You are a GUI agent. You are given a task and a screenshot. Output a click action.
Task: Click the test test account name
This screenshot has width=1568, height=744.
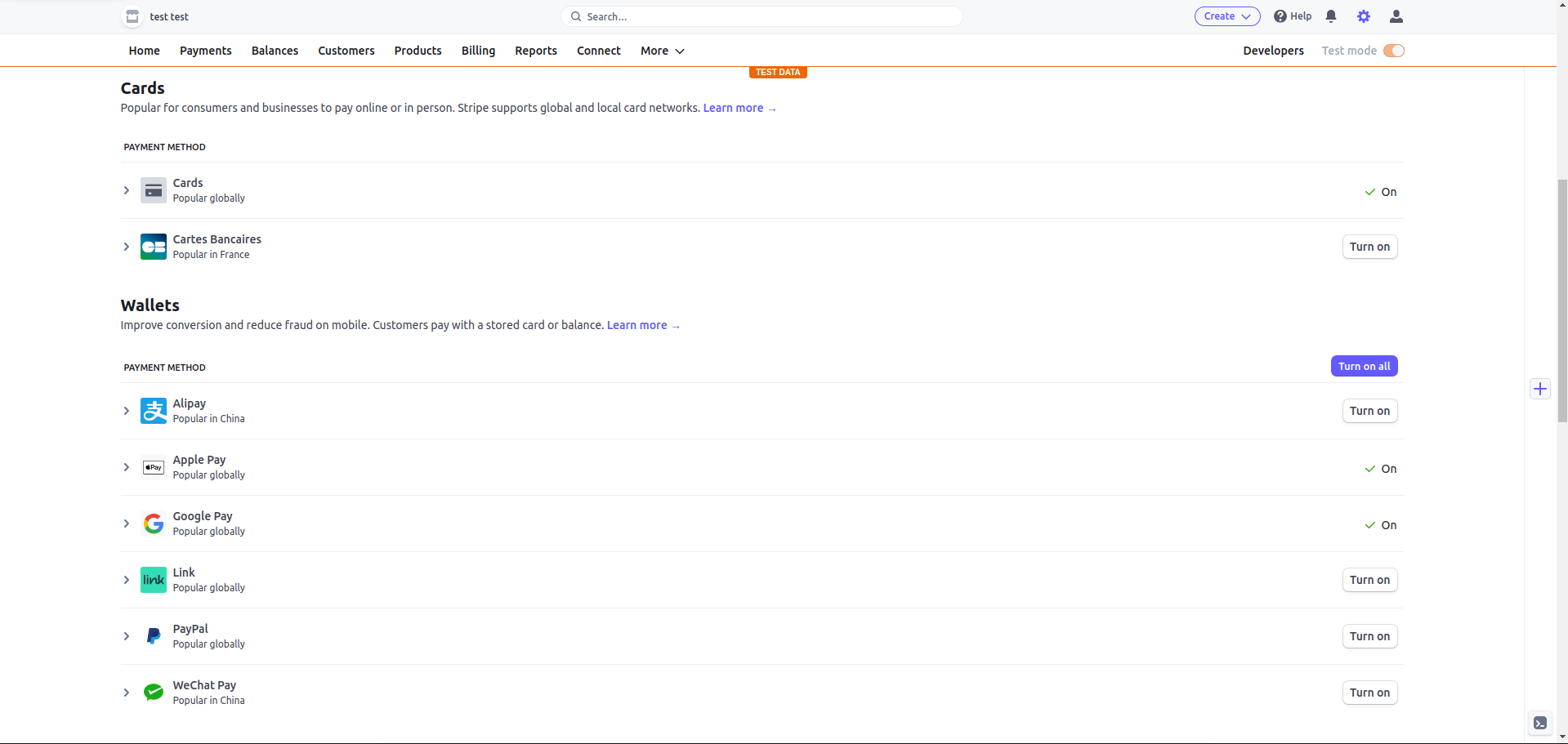coord(169,16)
